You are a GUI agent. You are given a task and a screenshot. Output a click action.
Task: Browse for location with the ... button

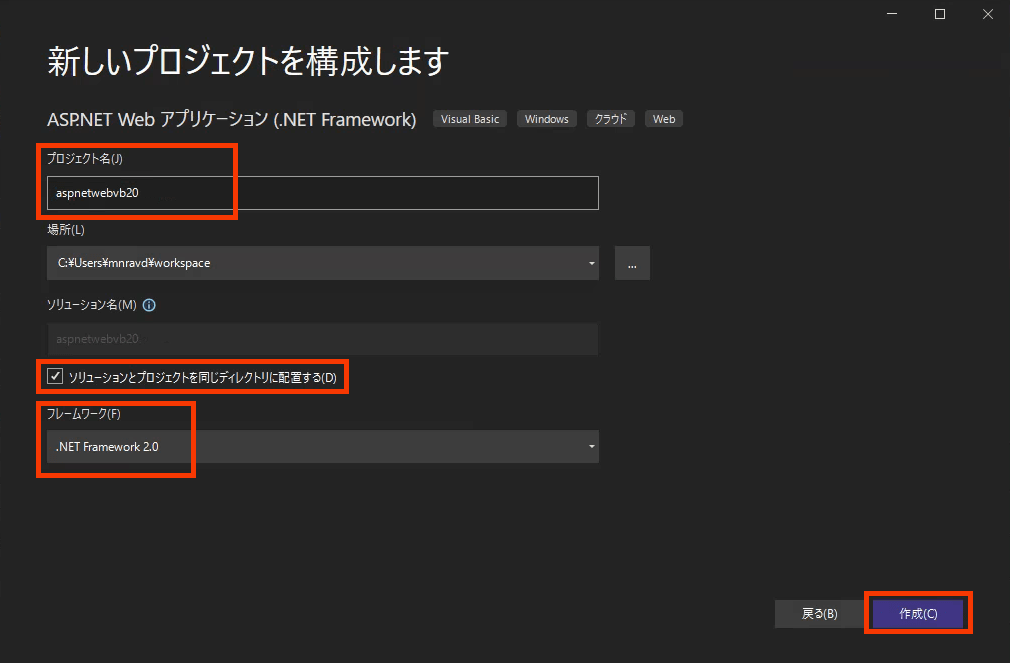point(632,263)
